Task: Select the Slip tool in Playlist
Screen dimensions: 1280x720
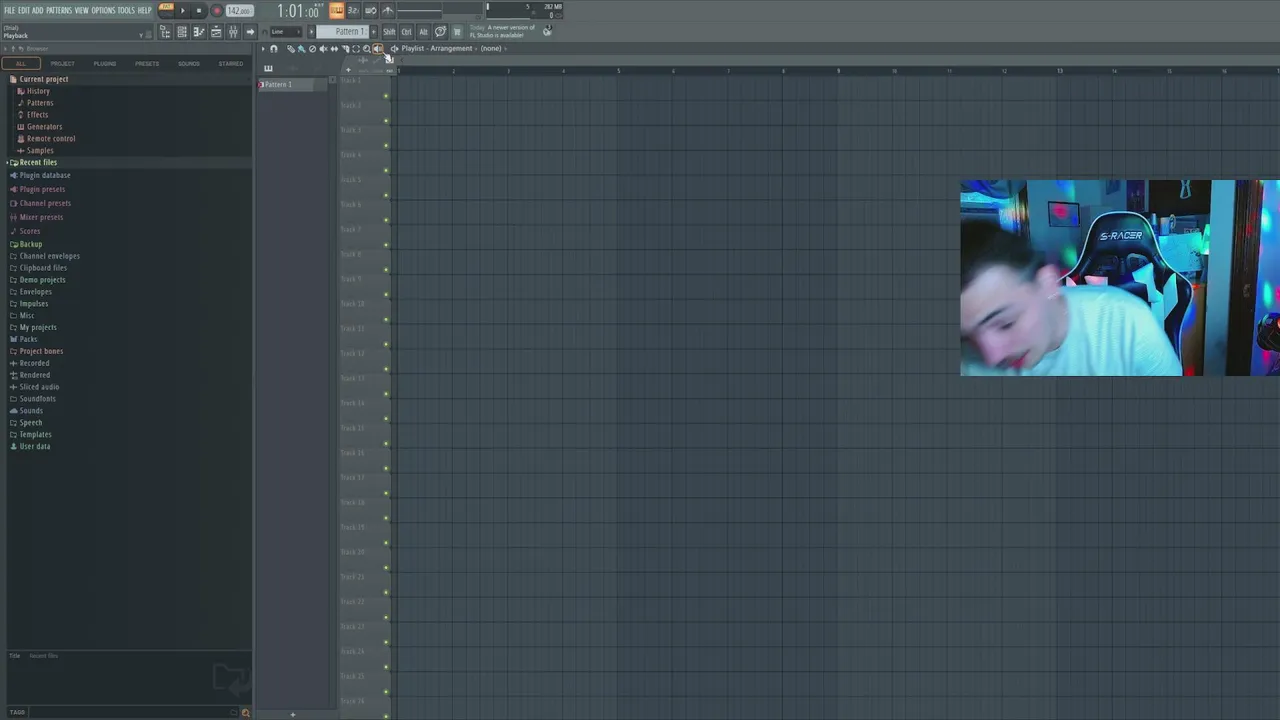Action: tap(334, 48)
